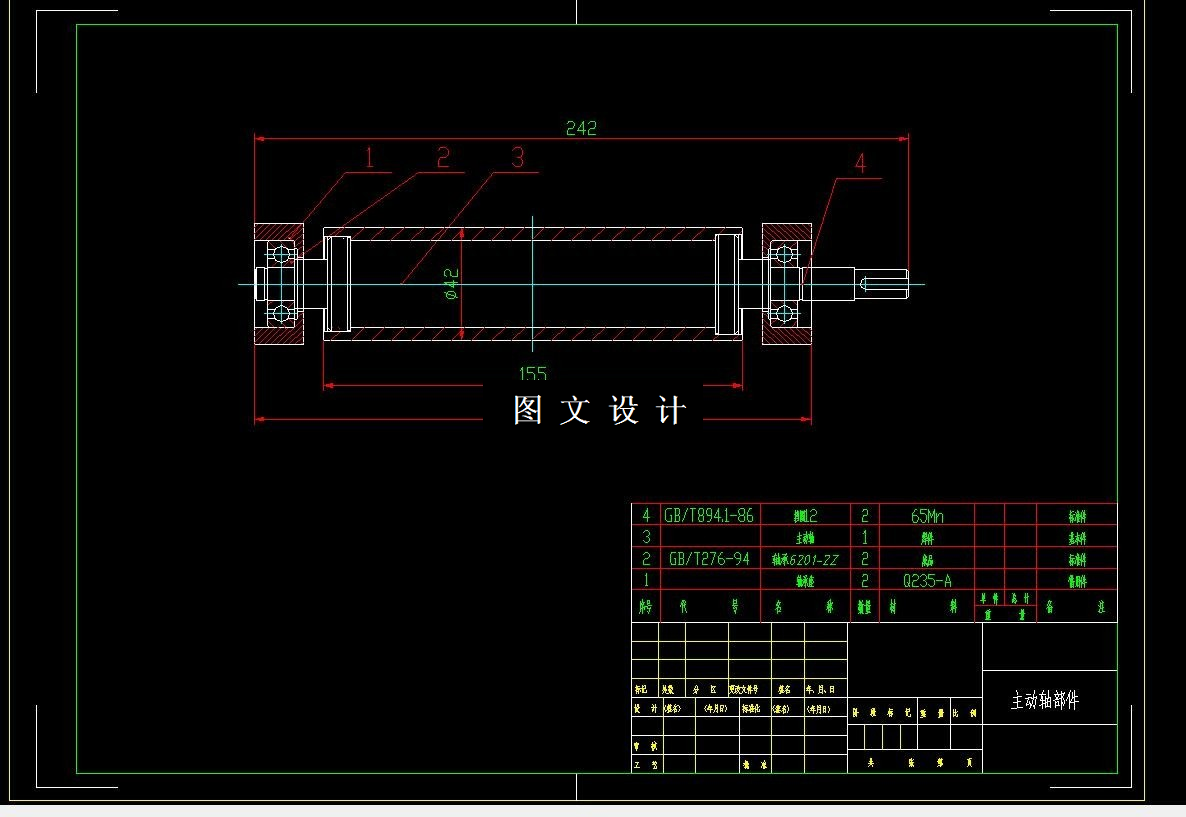Select the 年、月、日 label in title block
Viewport: 1186px width, 817px height.
pos(821,689)
